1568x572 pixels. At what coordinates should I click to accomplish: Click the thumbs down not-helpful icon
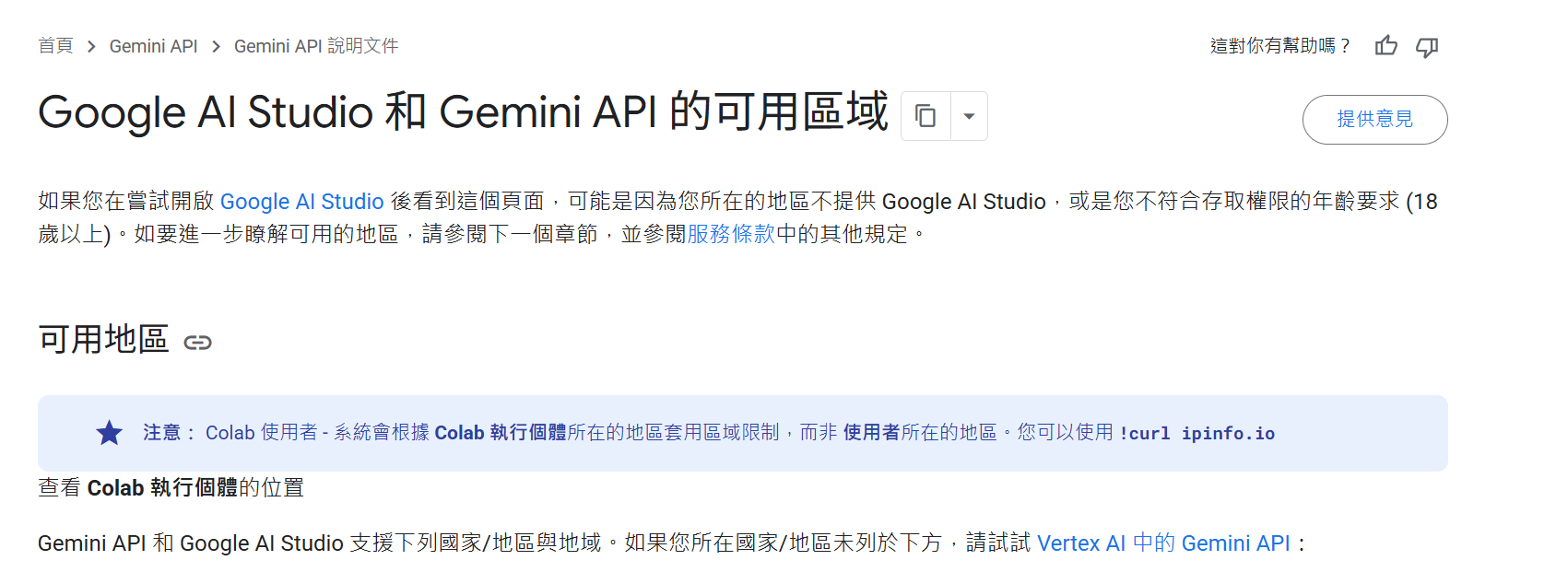1427,46
